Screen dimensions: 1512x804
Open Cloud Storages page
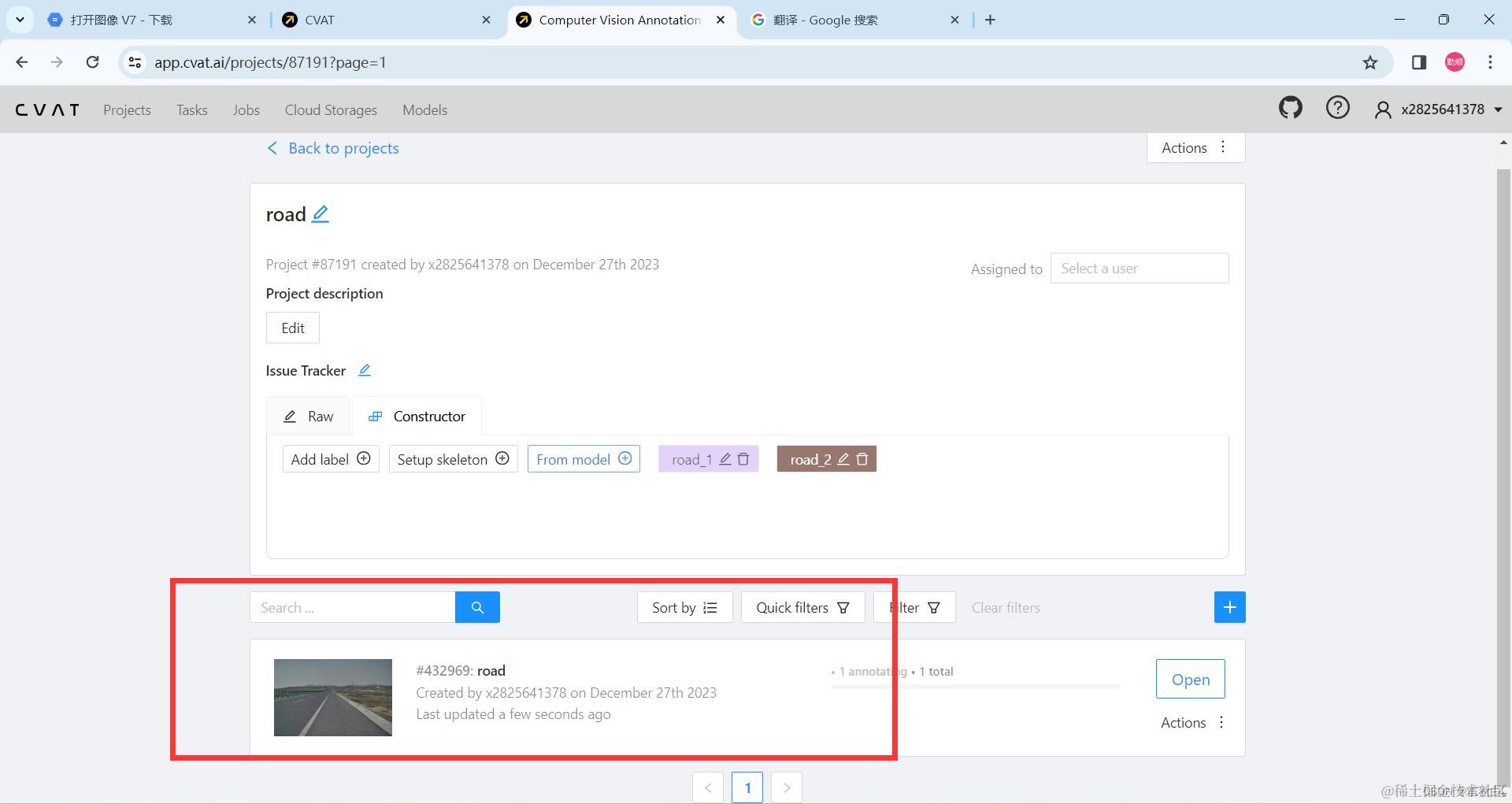331,109
